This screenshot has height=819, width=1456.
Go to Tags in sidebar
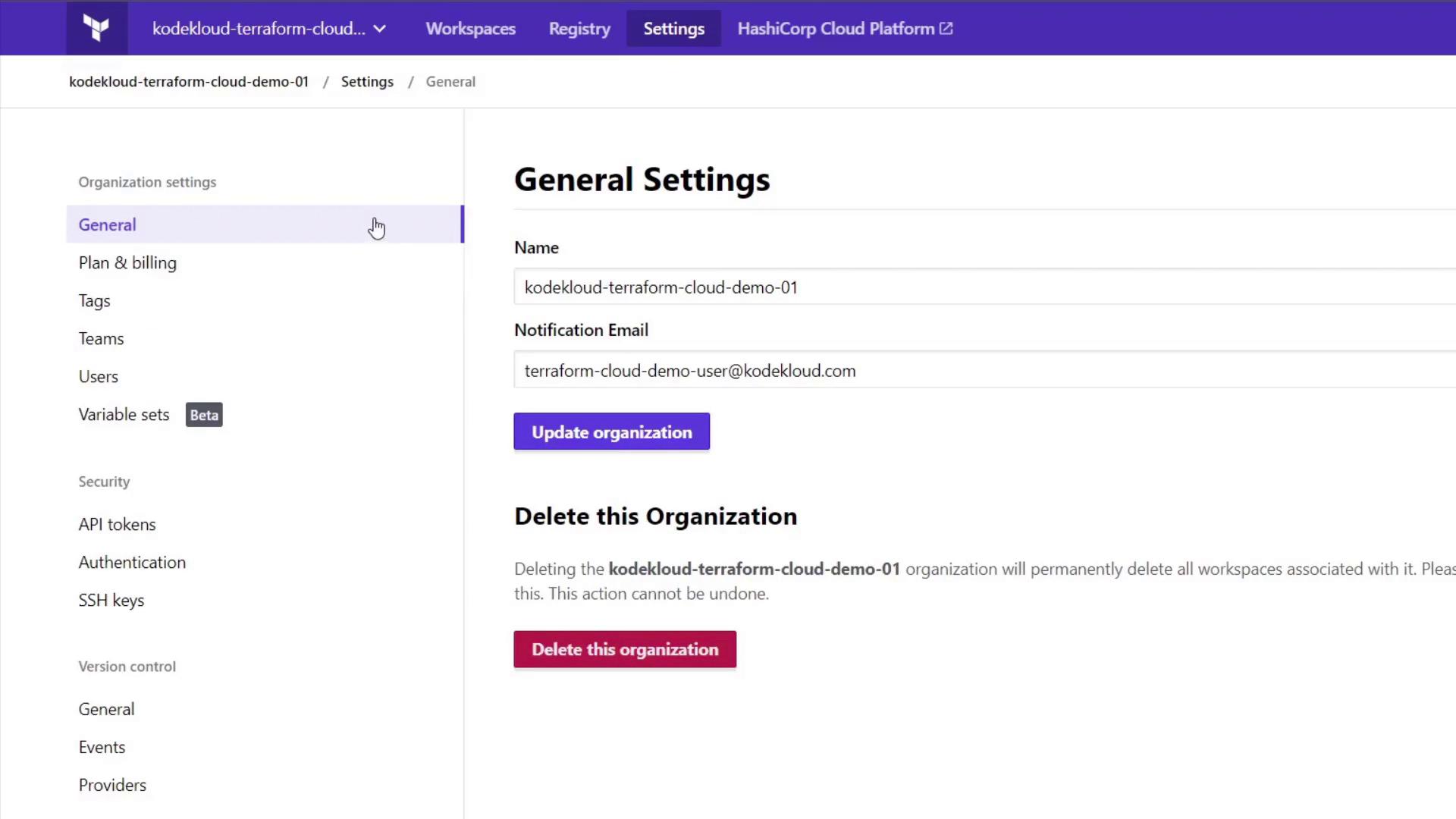[95, 301]
